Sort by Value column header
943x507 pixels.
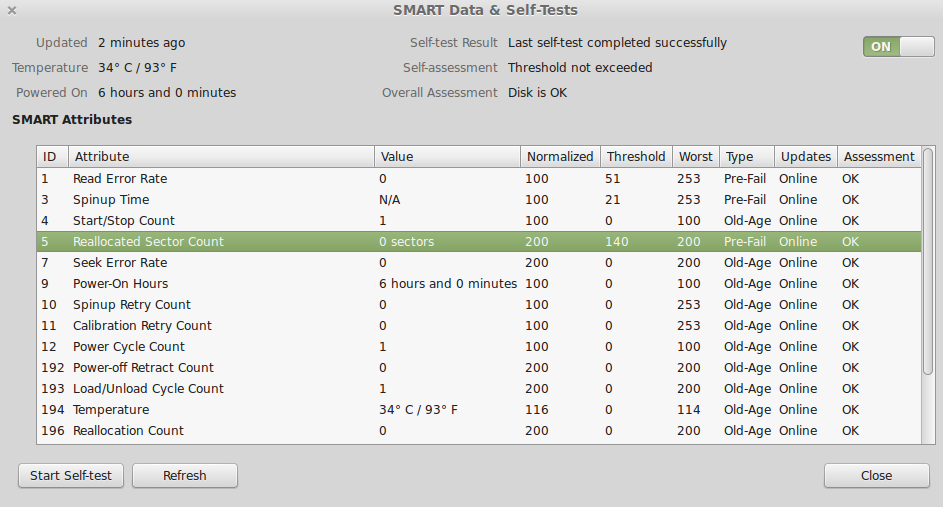pyautogui.click(x=447, y=156)
